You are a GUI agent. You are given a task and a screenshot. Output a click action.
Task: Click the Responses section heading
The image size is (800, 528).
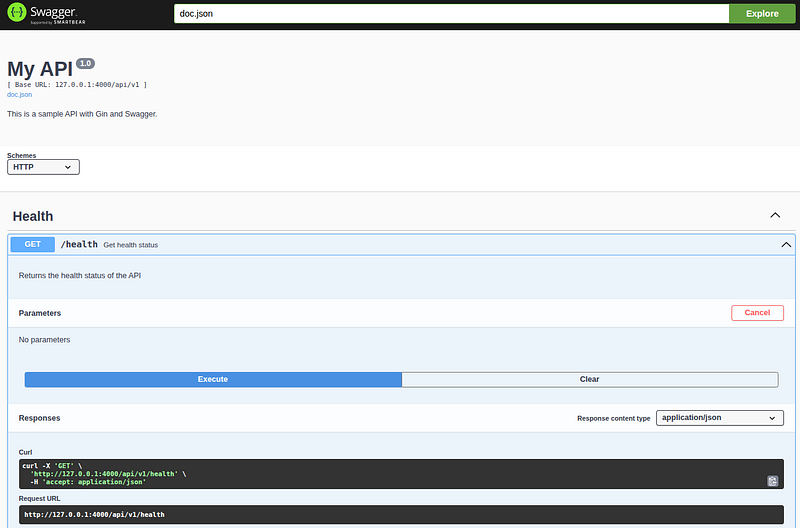tap(39, 418)
